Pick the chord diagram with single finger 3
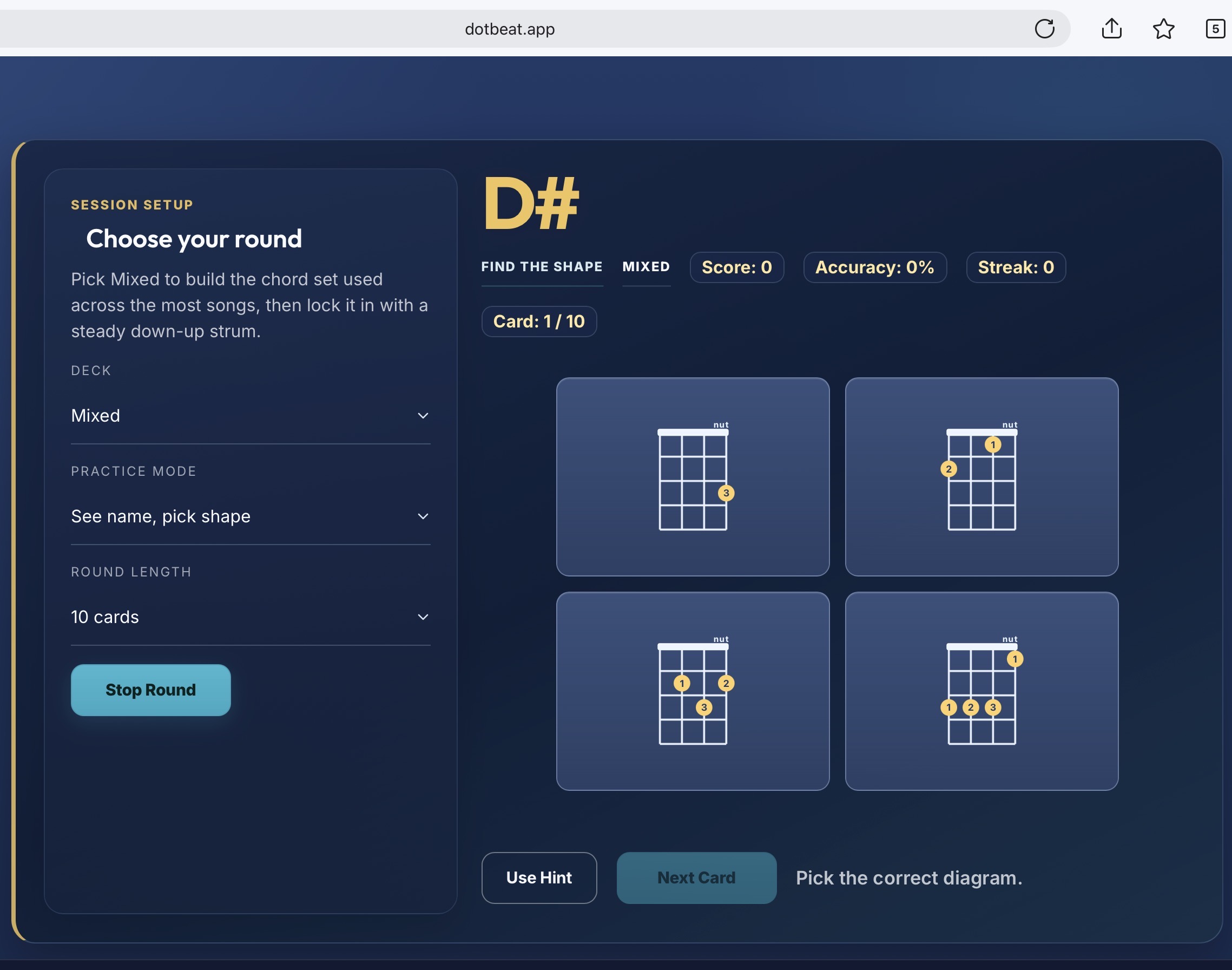The width and height of the screenshot is (1232, 970). point(693,476)
